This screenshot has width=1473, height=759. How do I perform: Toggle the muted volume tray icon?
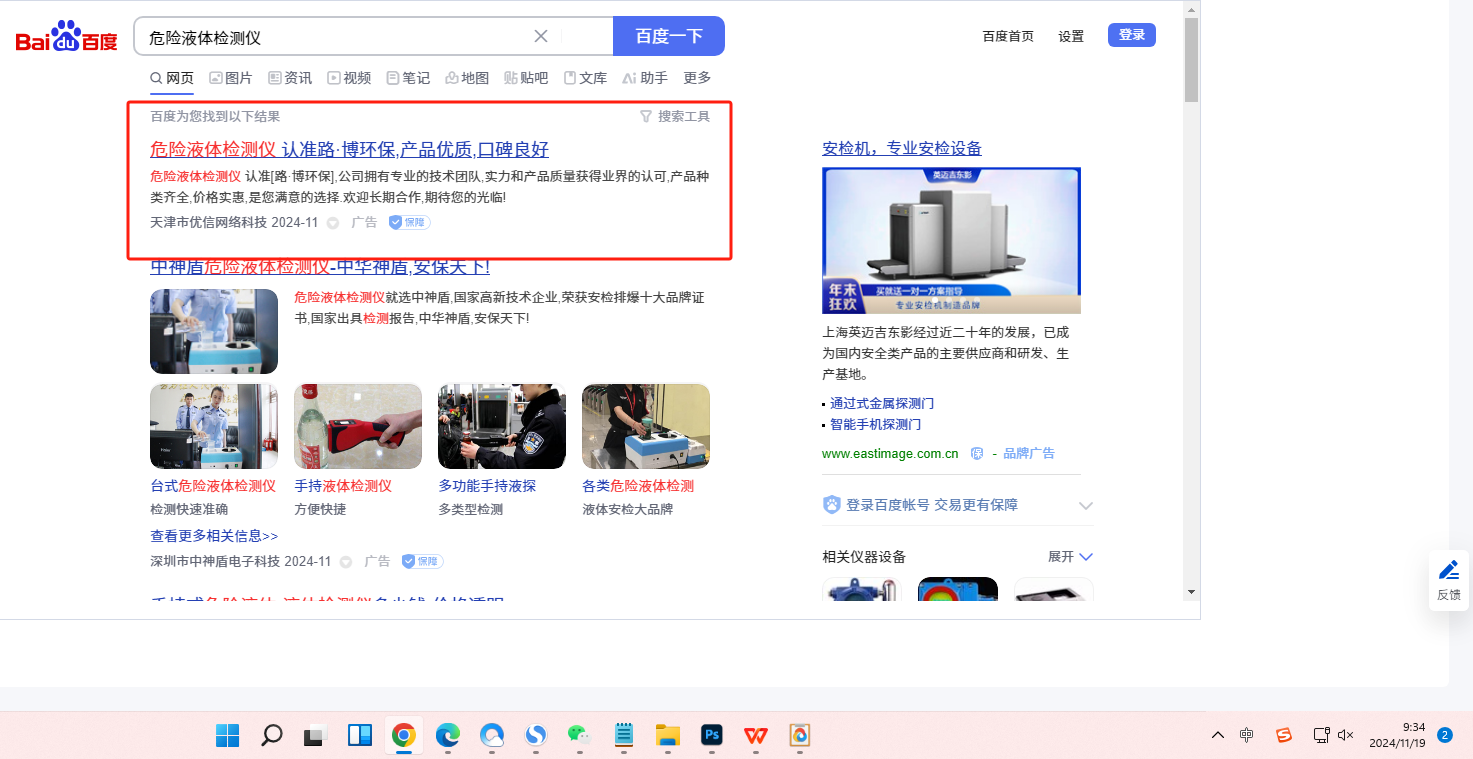pos(1346,736)
